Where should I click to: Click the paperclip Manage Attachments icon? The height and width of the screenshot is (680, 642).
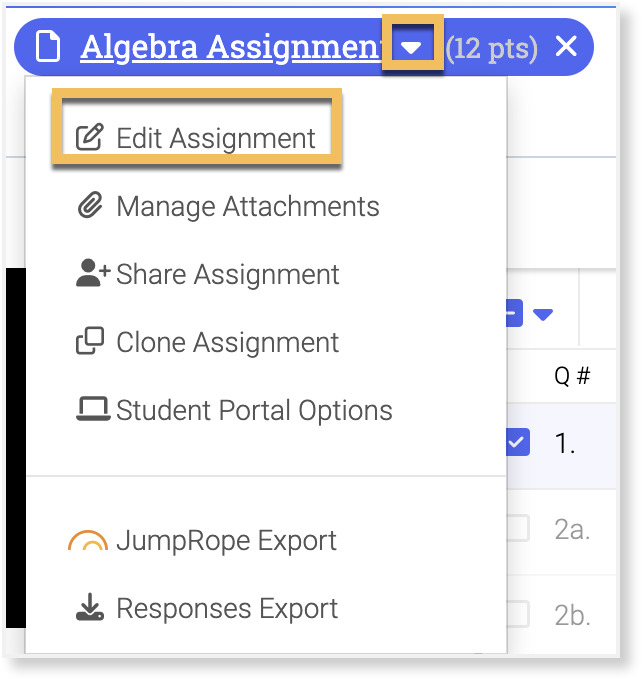tap(90, 207)
